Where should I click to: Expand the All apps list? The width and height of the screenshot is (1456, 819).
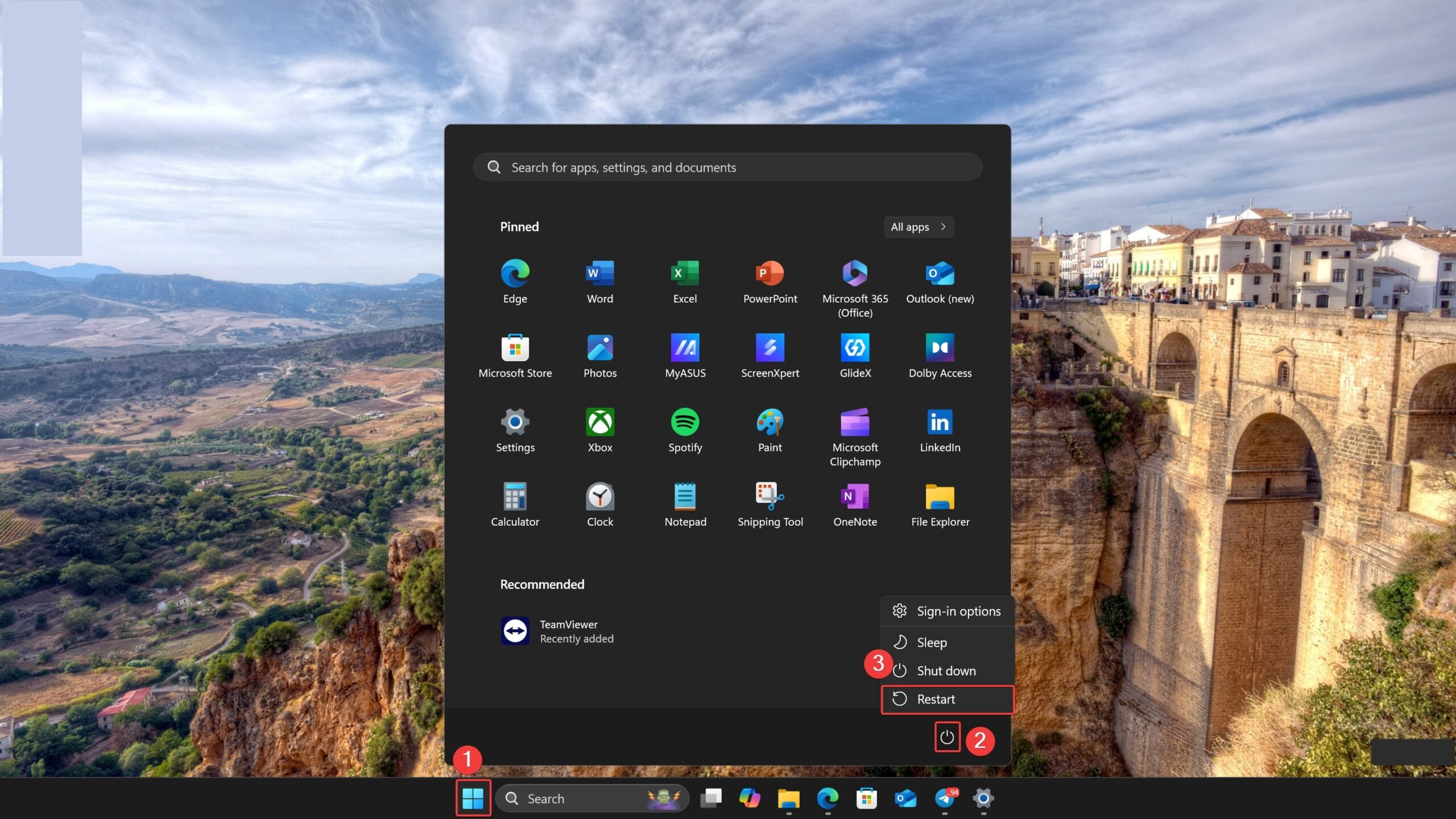[x=919, y=227]
